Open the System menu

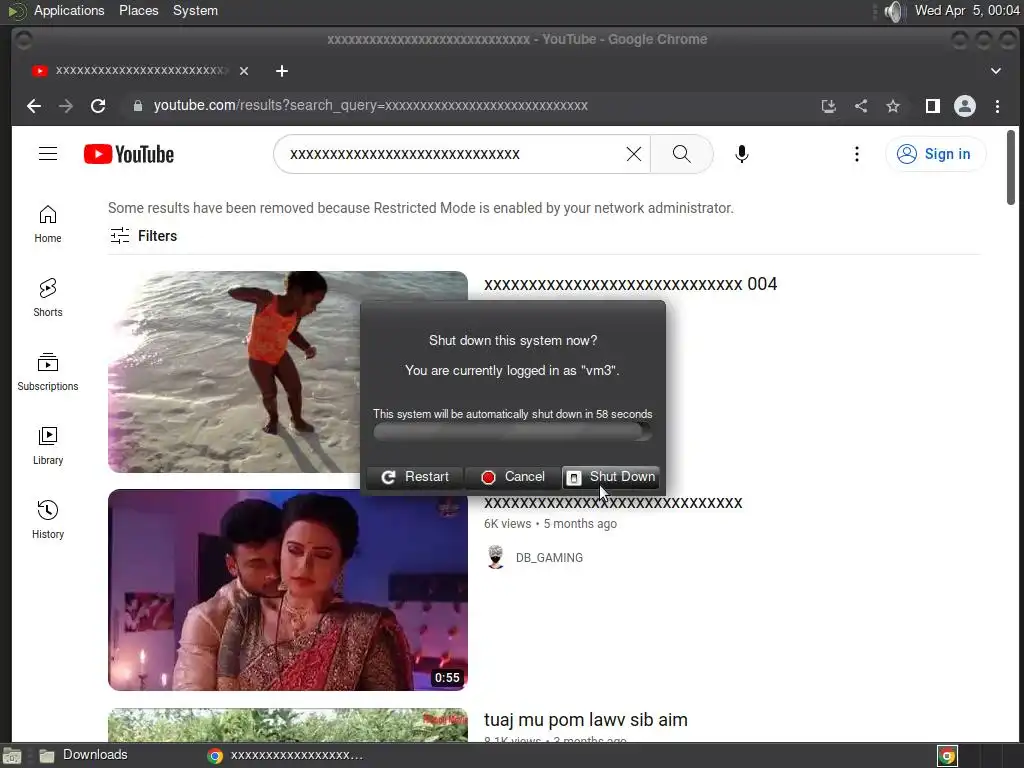tap(195, 10)
